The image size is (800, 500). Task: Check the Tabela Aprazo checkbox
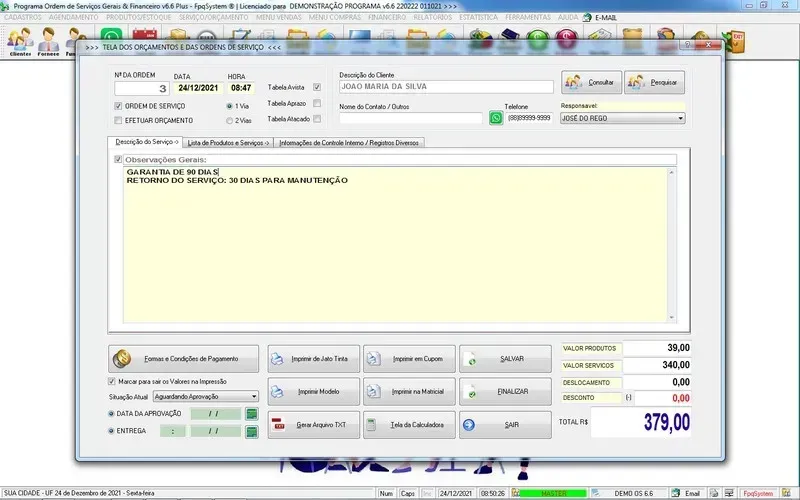(x=317, y=103)
